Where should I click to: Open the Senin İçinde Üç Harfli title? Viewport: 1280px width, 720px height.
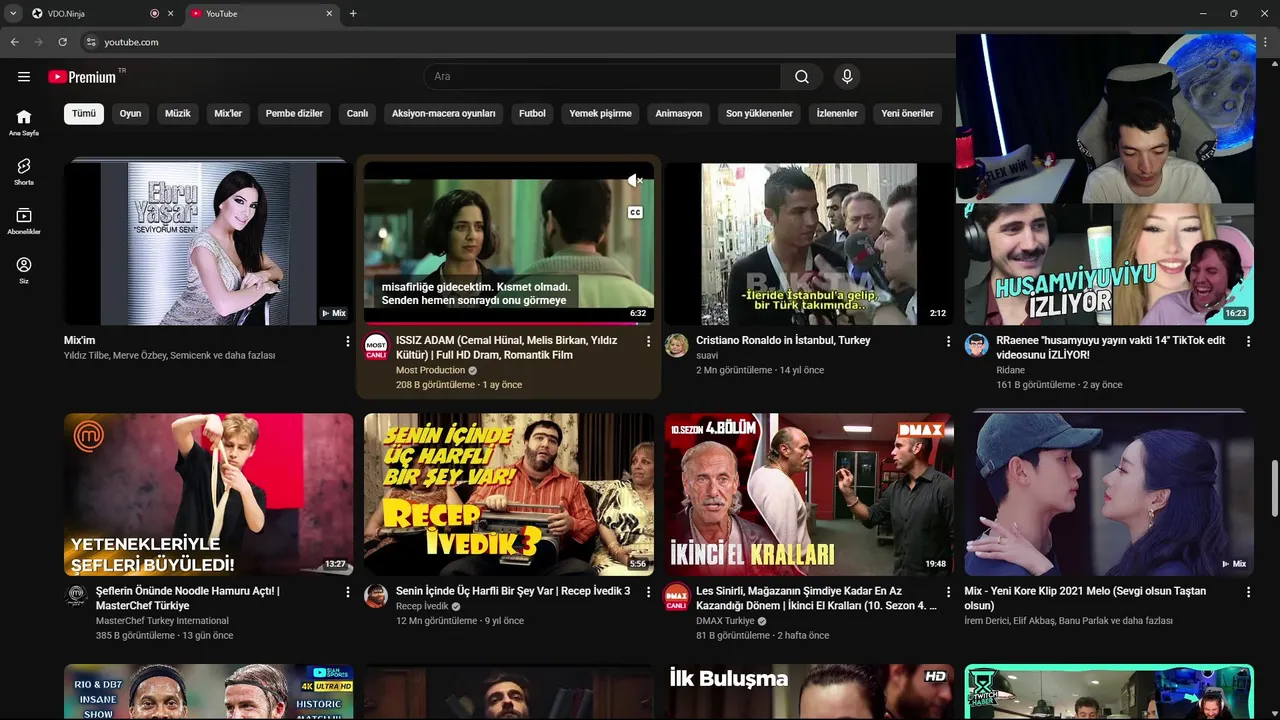point(513,591)
